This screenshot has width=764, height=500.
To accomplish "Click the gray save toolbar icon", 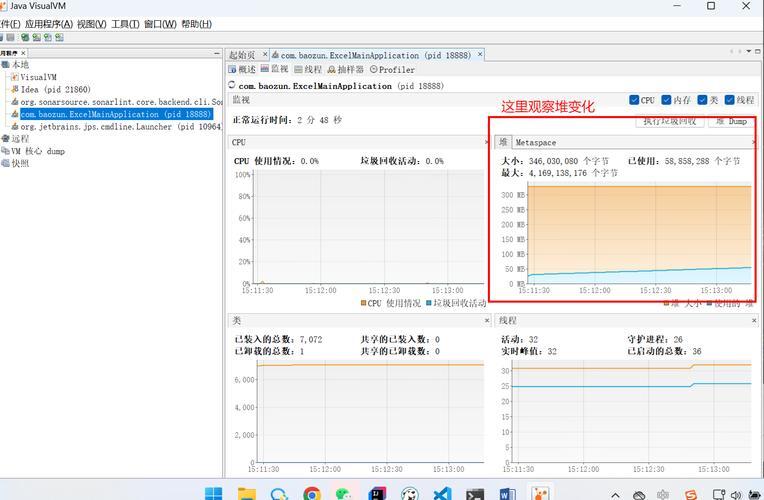I will (10, 38).
